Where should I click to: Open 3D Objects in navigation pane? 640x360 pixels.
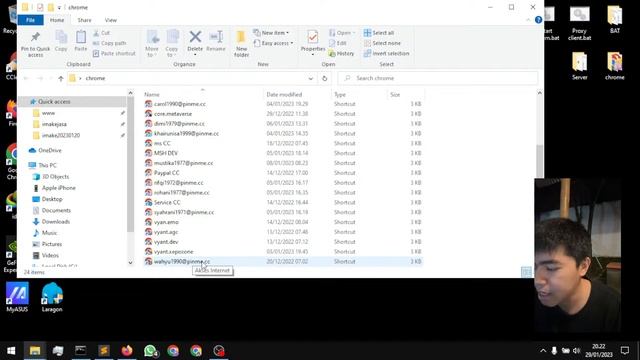pos(56,177)
